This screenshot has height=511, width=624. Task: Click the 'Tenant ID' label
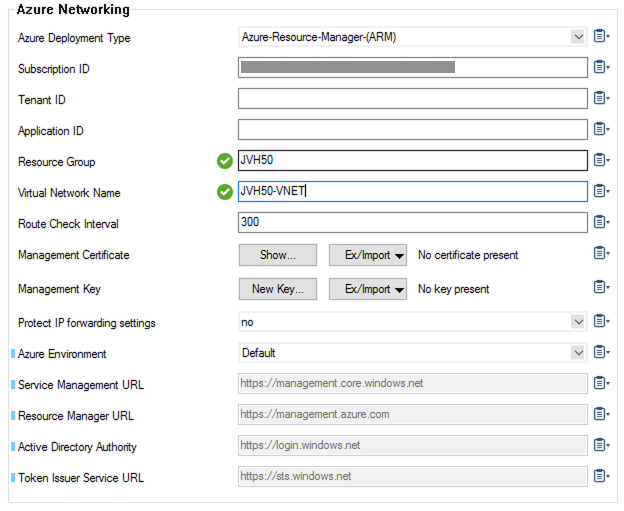[42, 100]
